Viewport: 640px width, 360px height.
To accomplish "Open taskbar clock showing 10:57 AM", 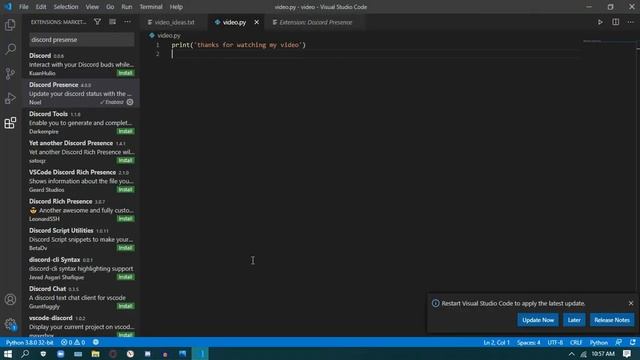I will 603,354.
